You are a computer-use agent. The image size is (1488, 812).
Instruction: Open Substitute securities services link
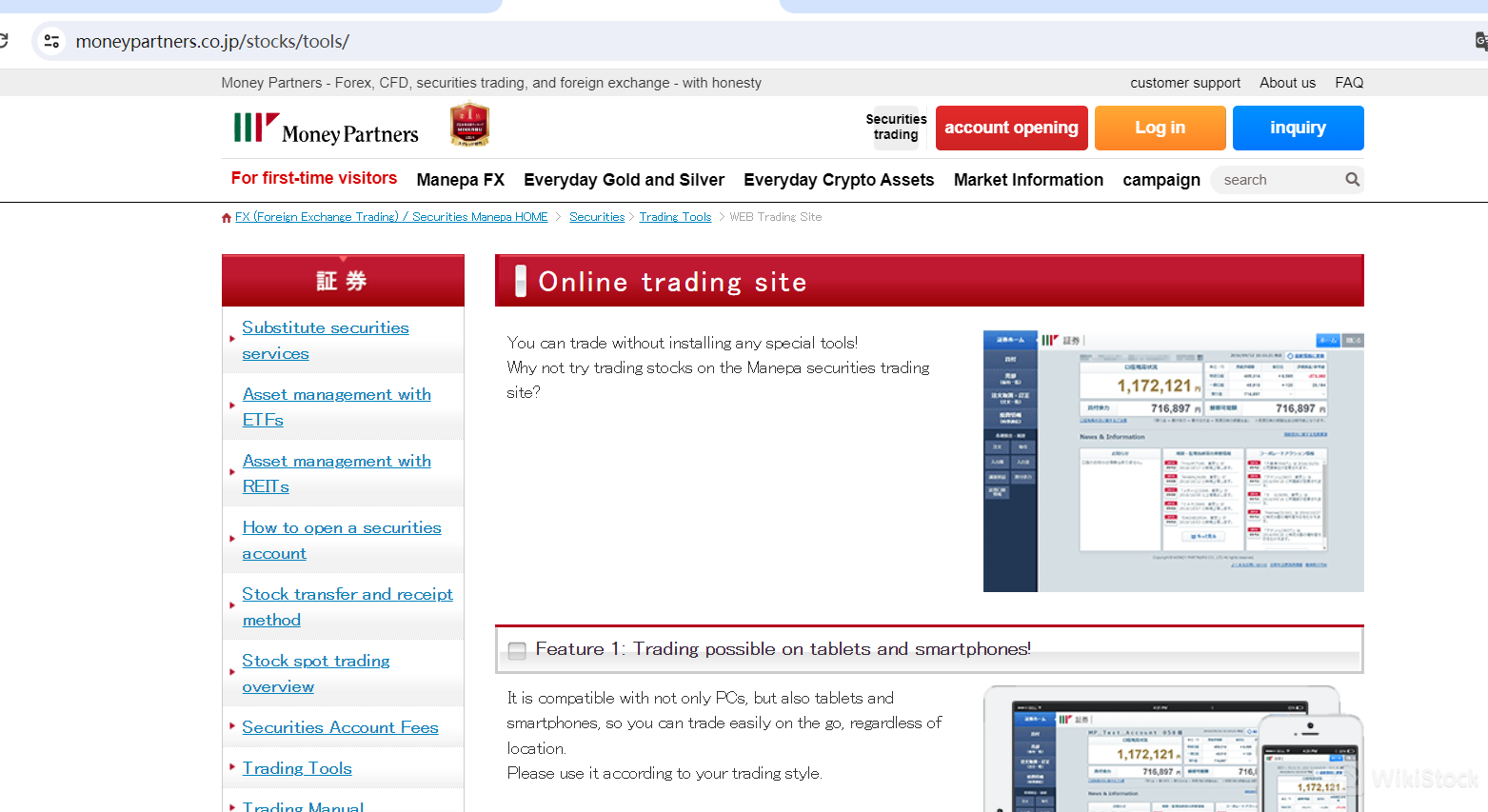pyautogui.click(x=325, y=340)
